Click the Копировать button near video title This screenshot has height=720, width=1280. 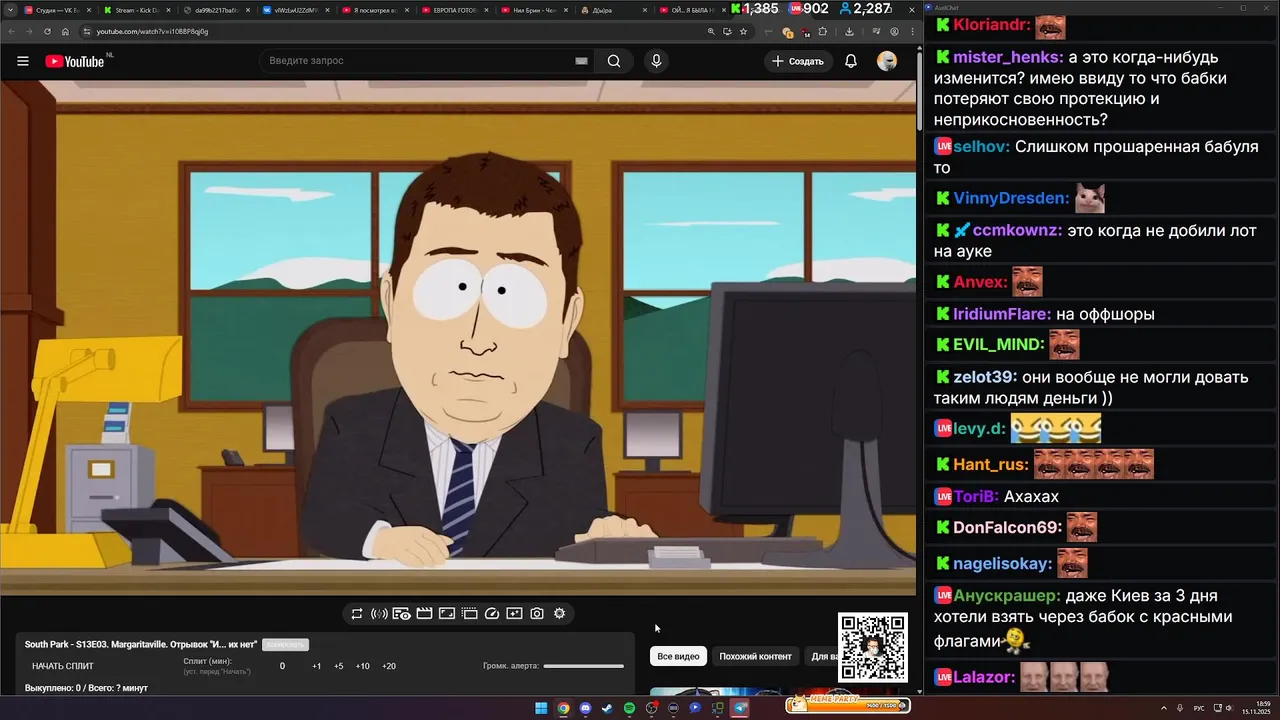285,645
